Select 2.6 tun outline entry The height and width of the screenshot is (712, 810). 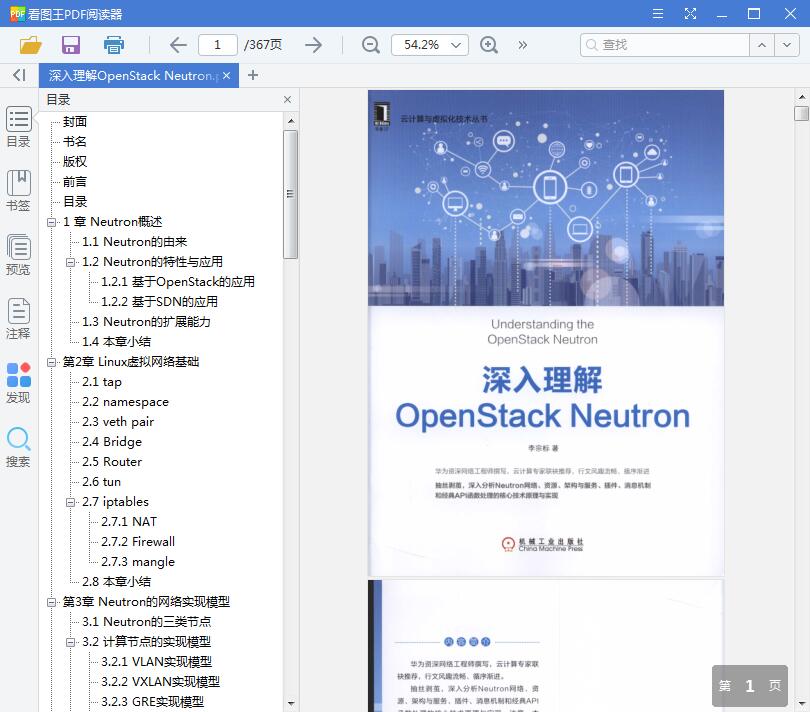102,482
